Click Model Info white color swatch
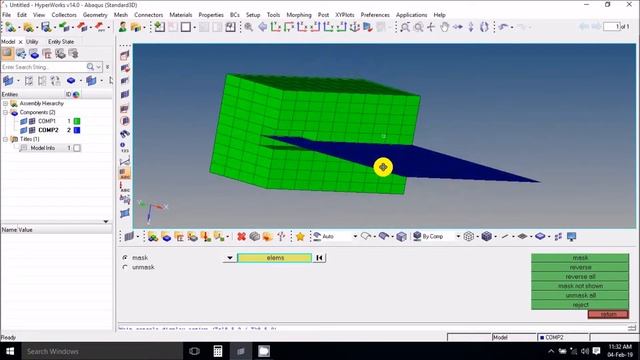This screenshot has height=360, width=640. (77, 148)
